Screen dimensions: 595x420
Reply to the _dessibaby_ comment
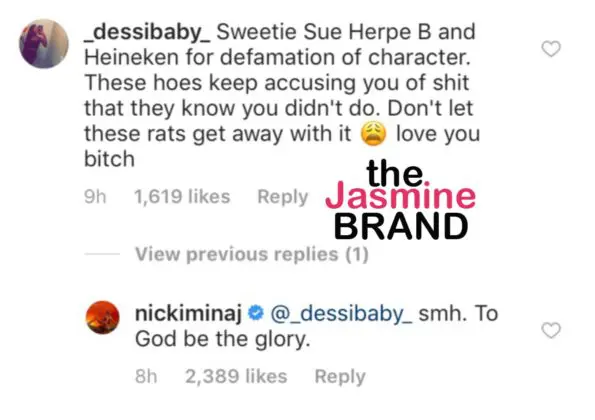pos(283,197)
